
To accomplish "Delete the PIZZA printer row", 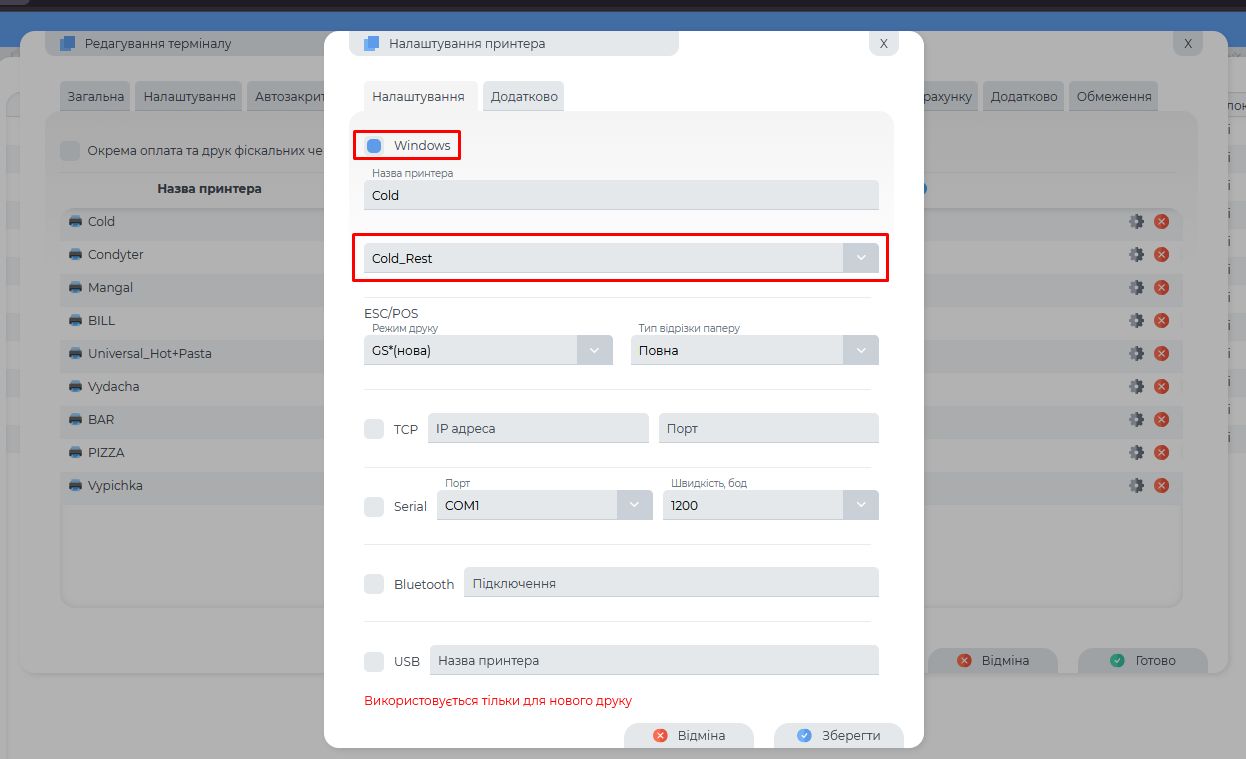I will click(1161, 453).
